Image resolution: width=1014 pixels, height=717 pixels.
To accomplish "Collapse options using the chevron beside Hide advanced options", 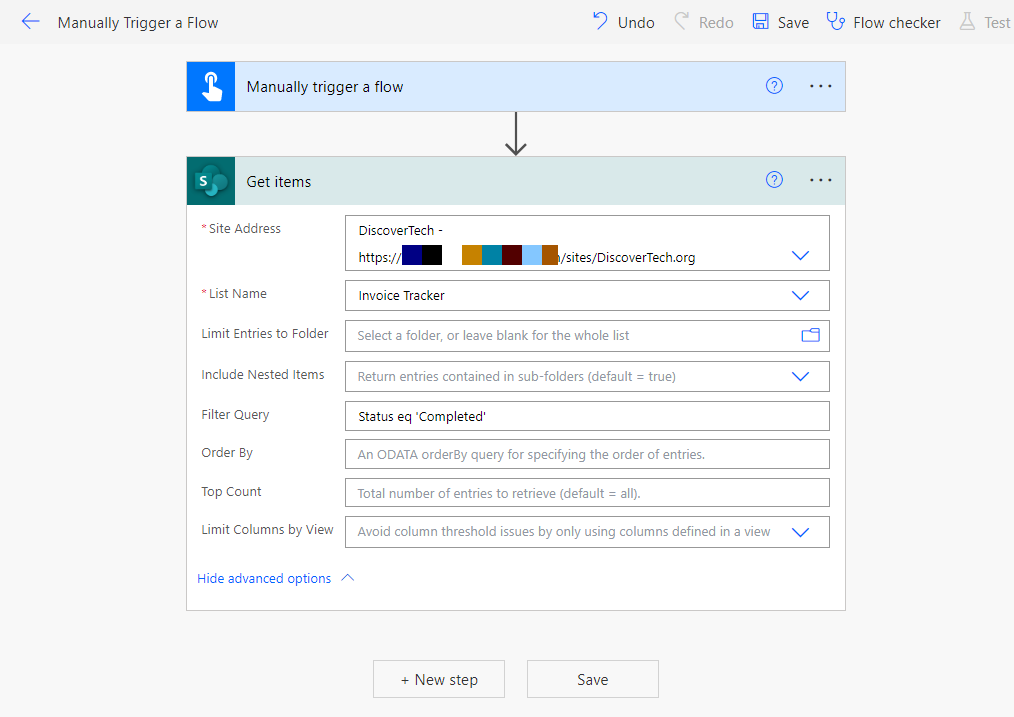I will [347, 578].
